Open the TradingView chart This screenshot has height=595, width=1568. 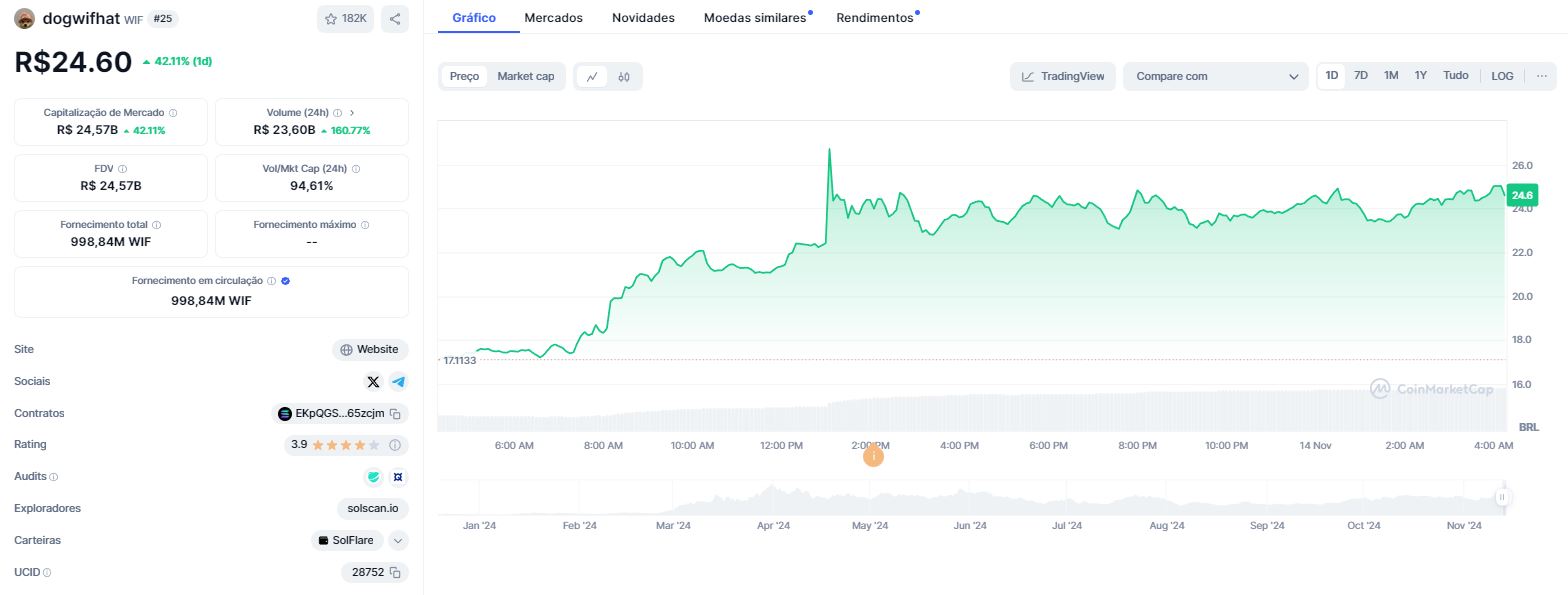coord(1063,76)
